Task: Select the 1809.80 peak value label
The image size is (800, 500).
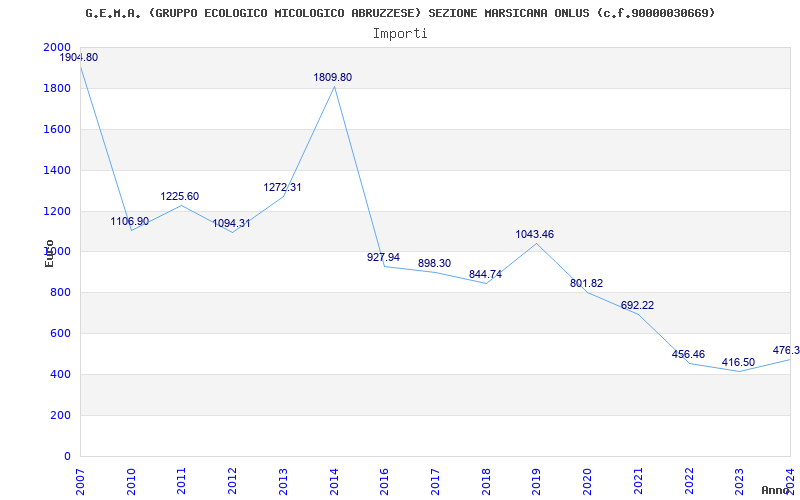Action: tap(333, 78)
